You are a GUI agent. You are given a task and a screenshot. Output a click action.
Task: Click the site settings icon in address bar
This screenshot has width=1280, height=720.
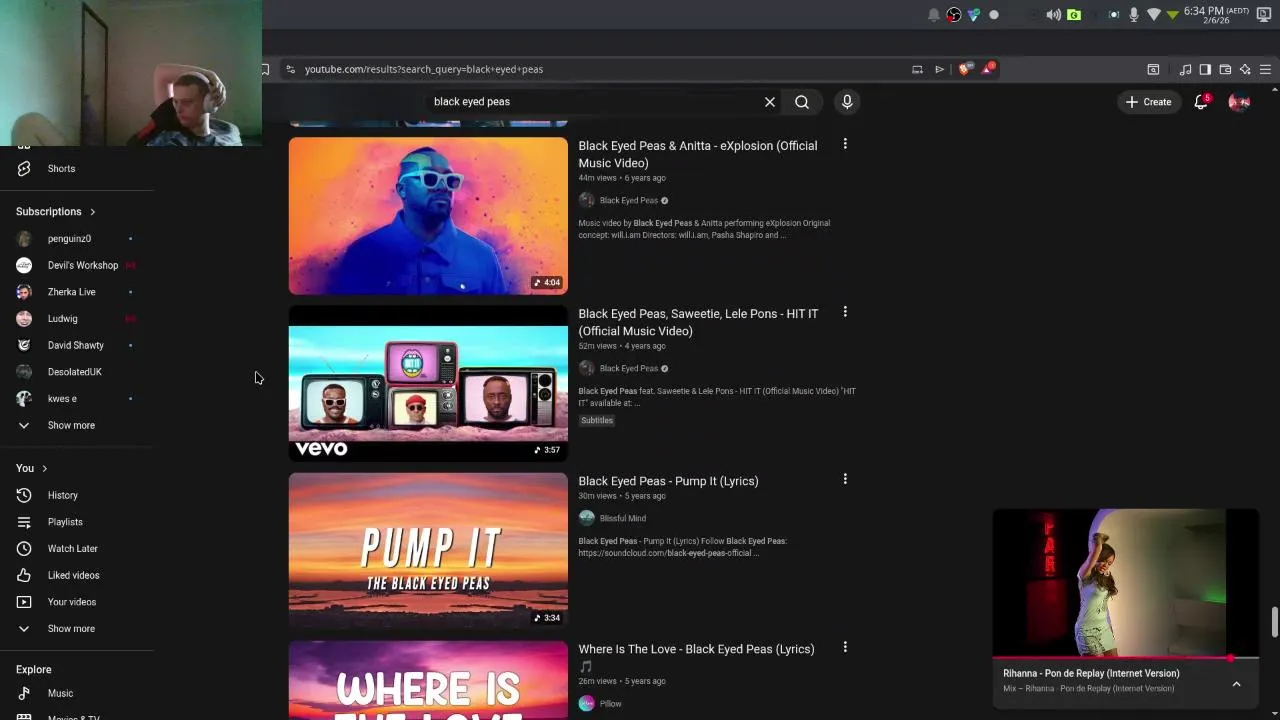coord(290,69)
